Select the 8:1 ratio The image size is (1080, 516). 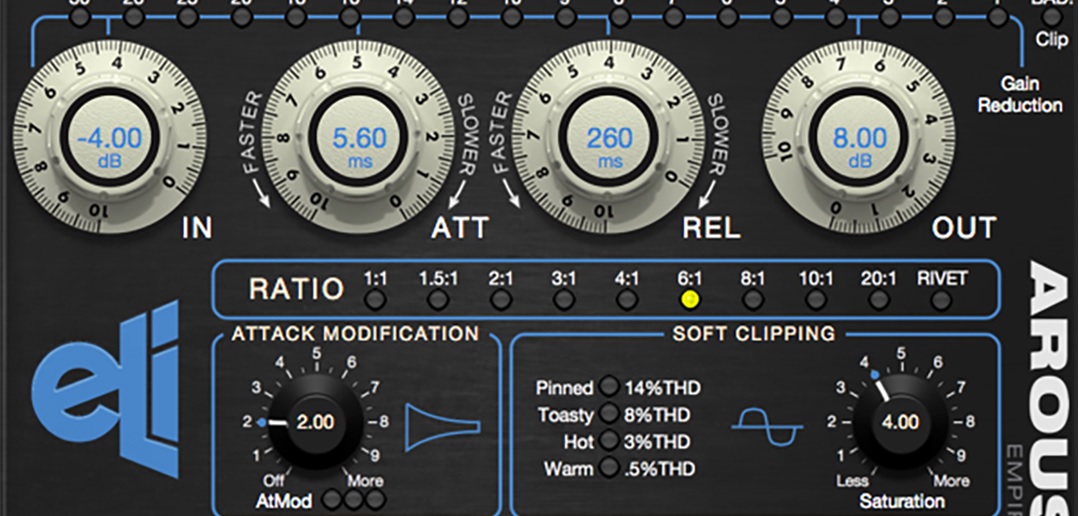(x=753, y=300)
